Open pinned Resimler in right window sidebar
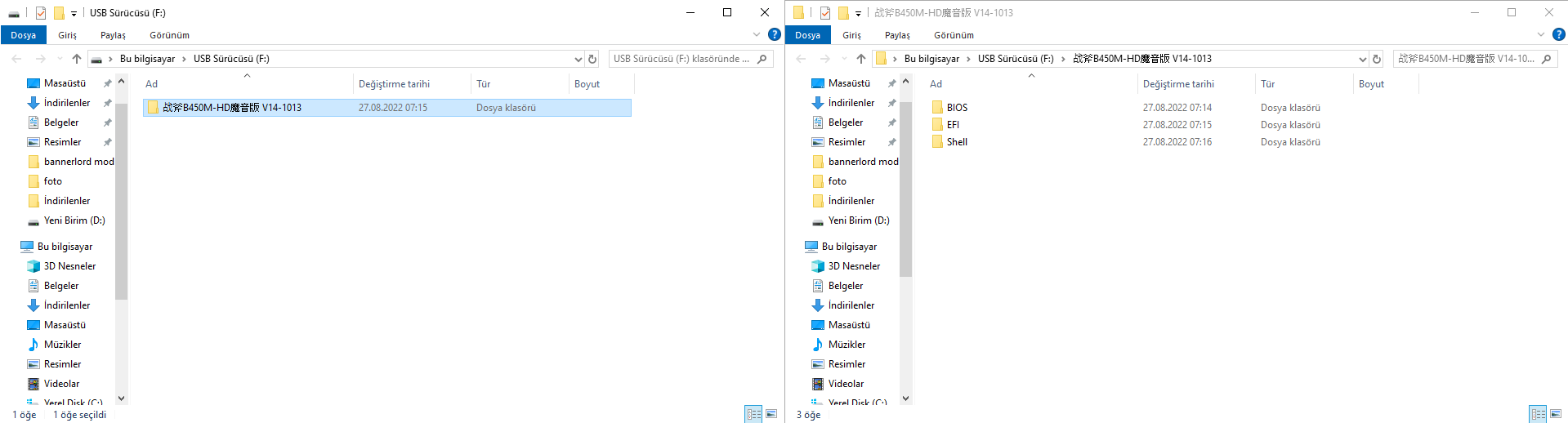Image resolution: width=1568 pixels, height=423 pixels. tap(847, 142)
